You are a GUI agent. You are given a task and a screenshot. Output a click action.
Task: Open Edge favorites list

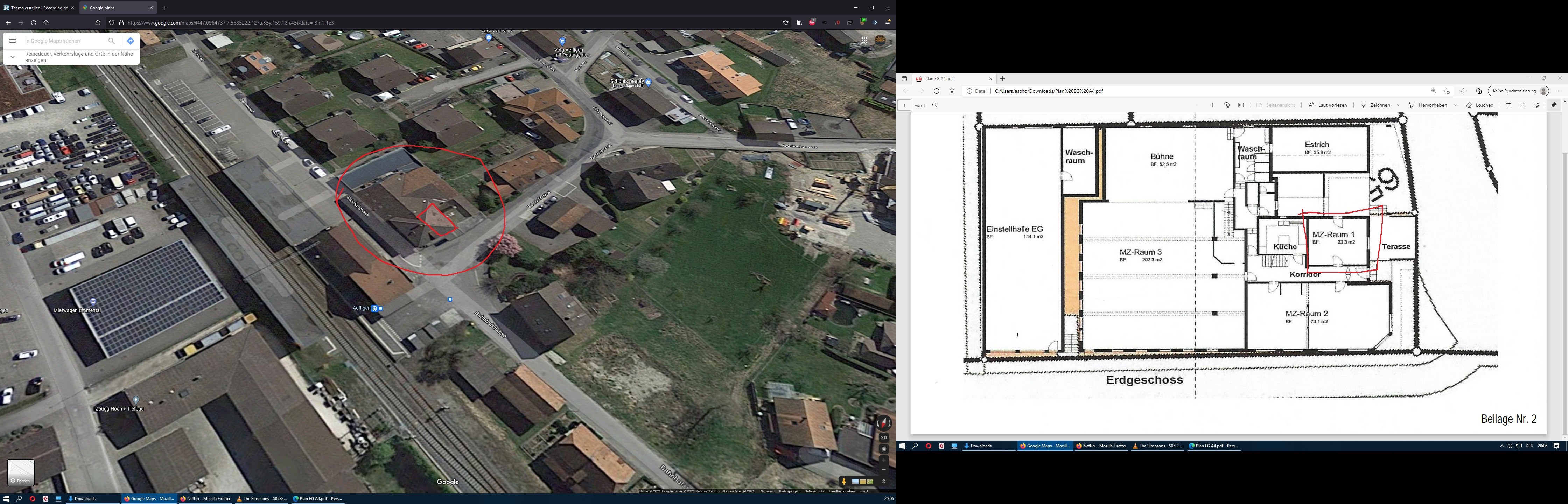1463,91
